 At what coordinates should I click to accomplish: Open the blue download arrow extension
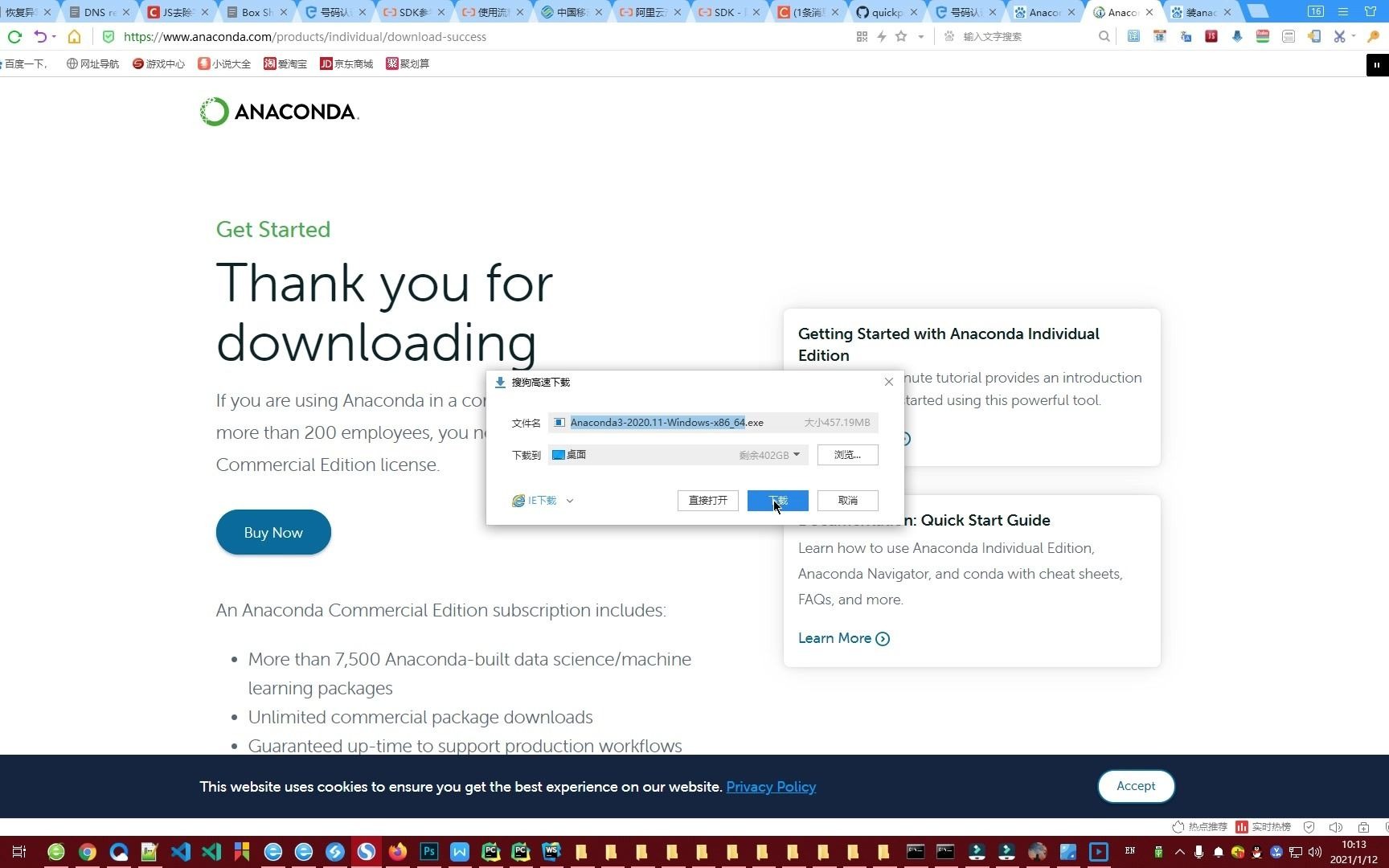tap(1237, 36)
